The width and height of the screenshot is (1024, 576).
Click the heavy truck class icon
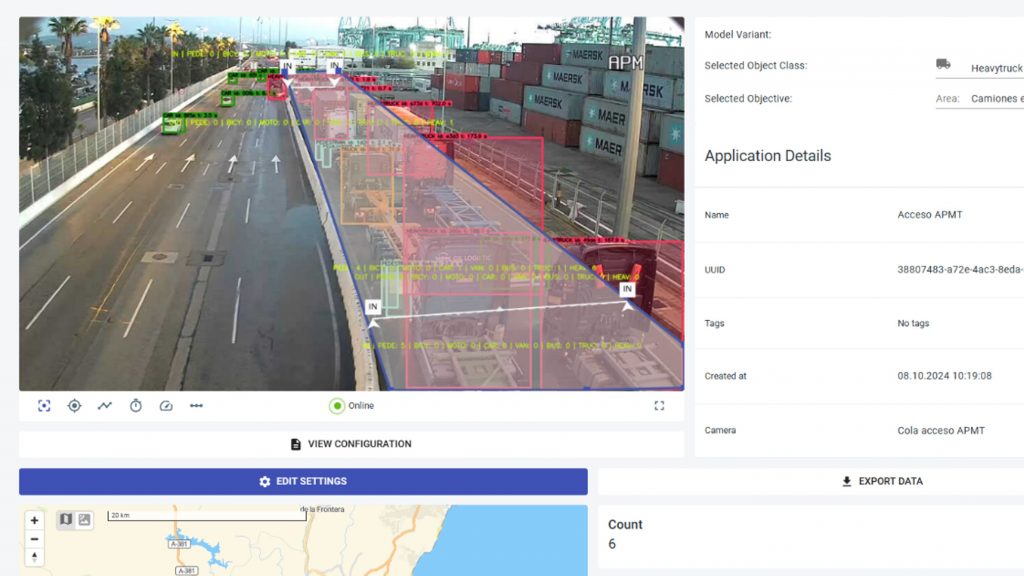pos(943,65)
